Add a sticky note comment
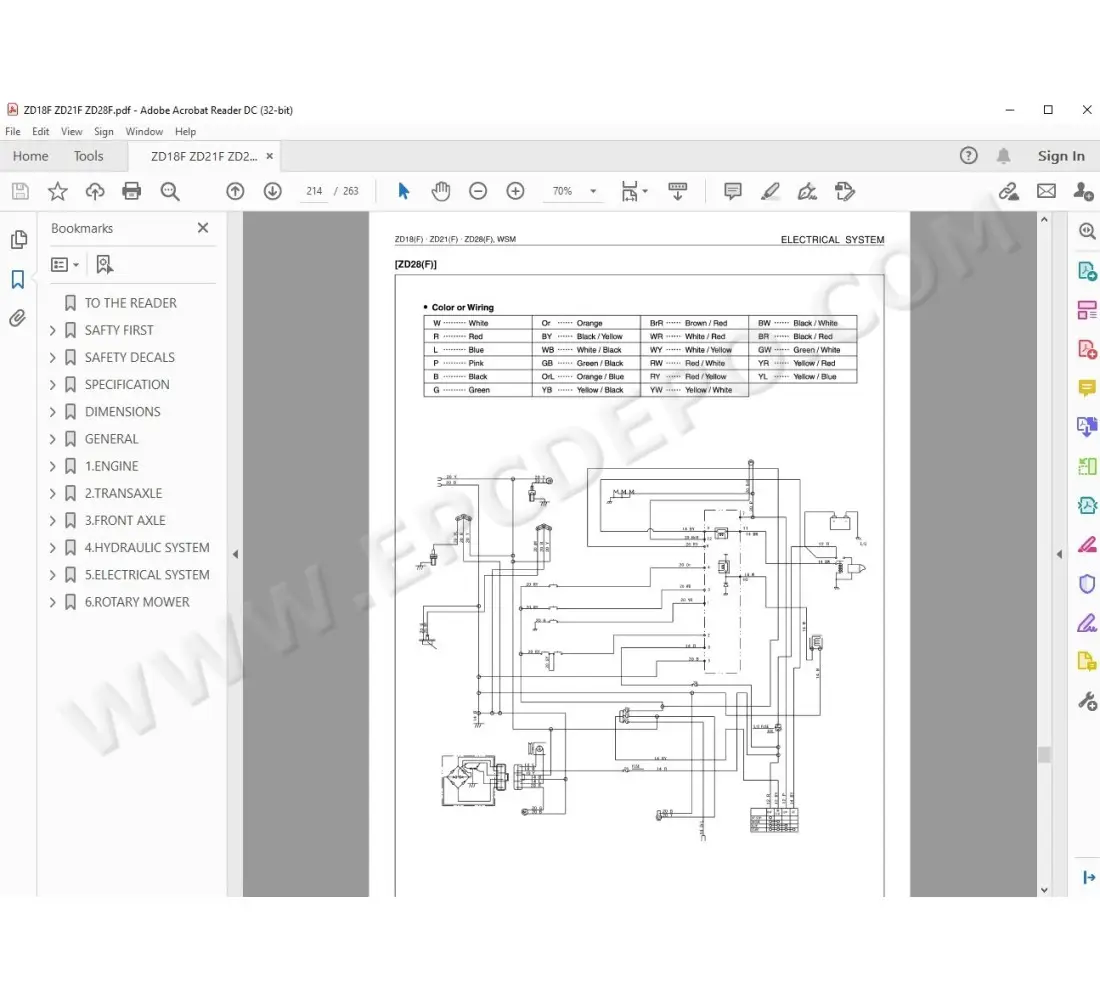Image resolution: width=1100 pixels, height=1000 pixels. (732, 191)
